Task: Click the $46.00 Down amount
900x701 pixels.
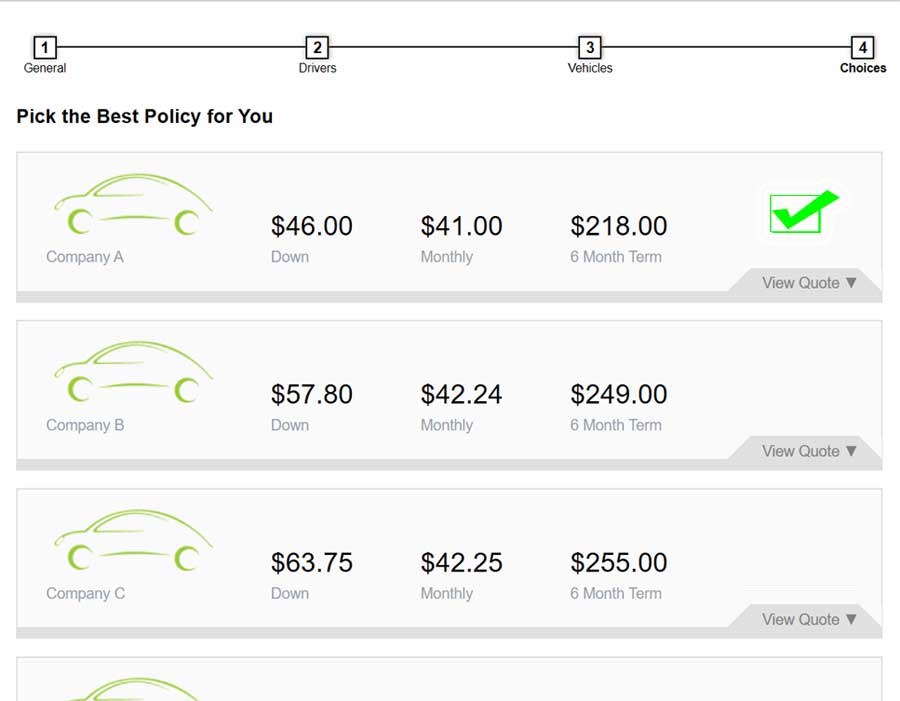Action: pos(312,226)
